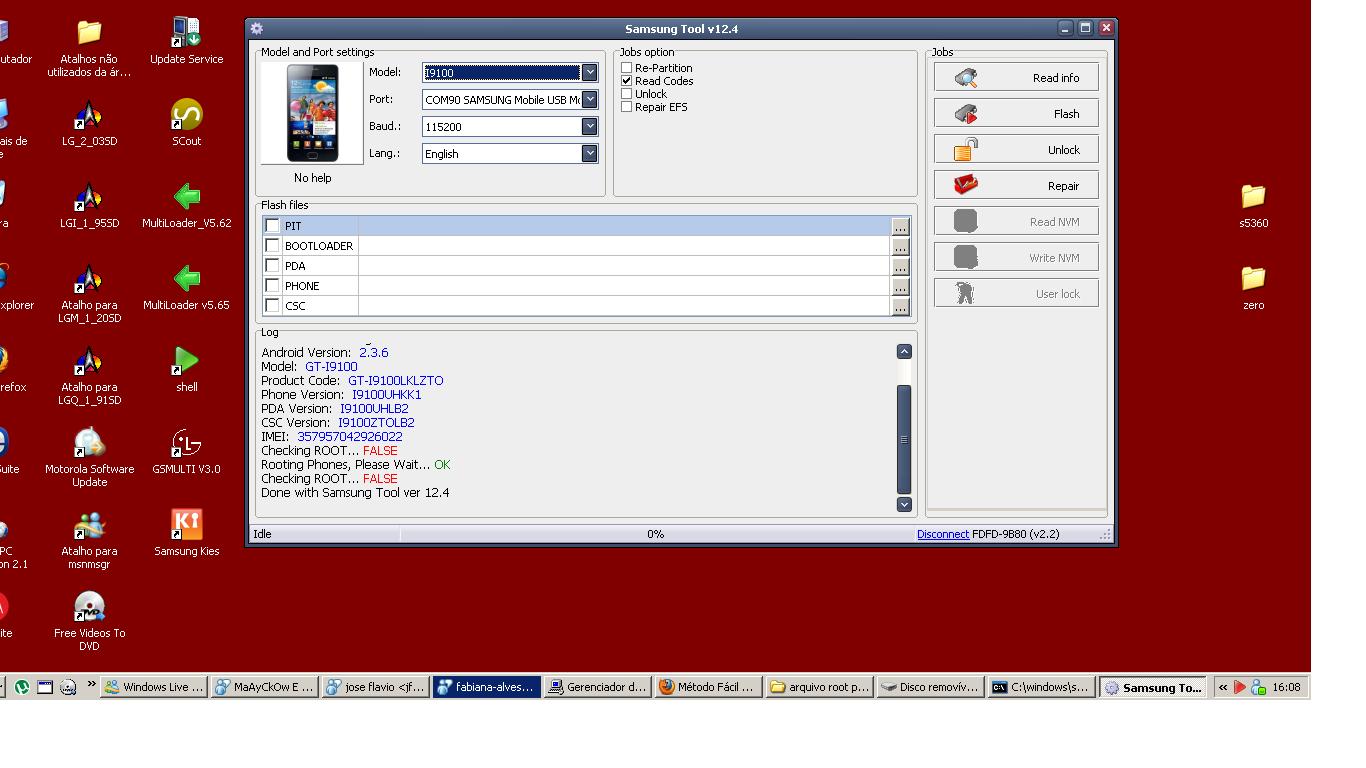Open the Baud rate dropdown
The width and height of the screenshot is (1366, 768).
point(590,126)
